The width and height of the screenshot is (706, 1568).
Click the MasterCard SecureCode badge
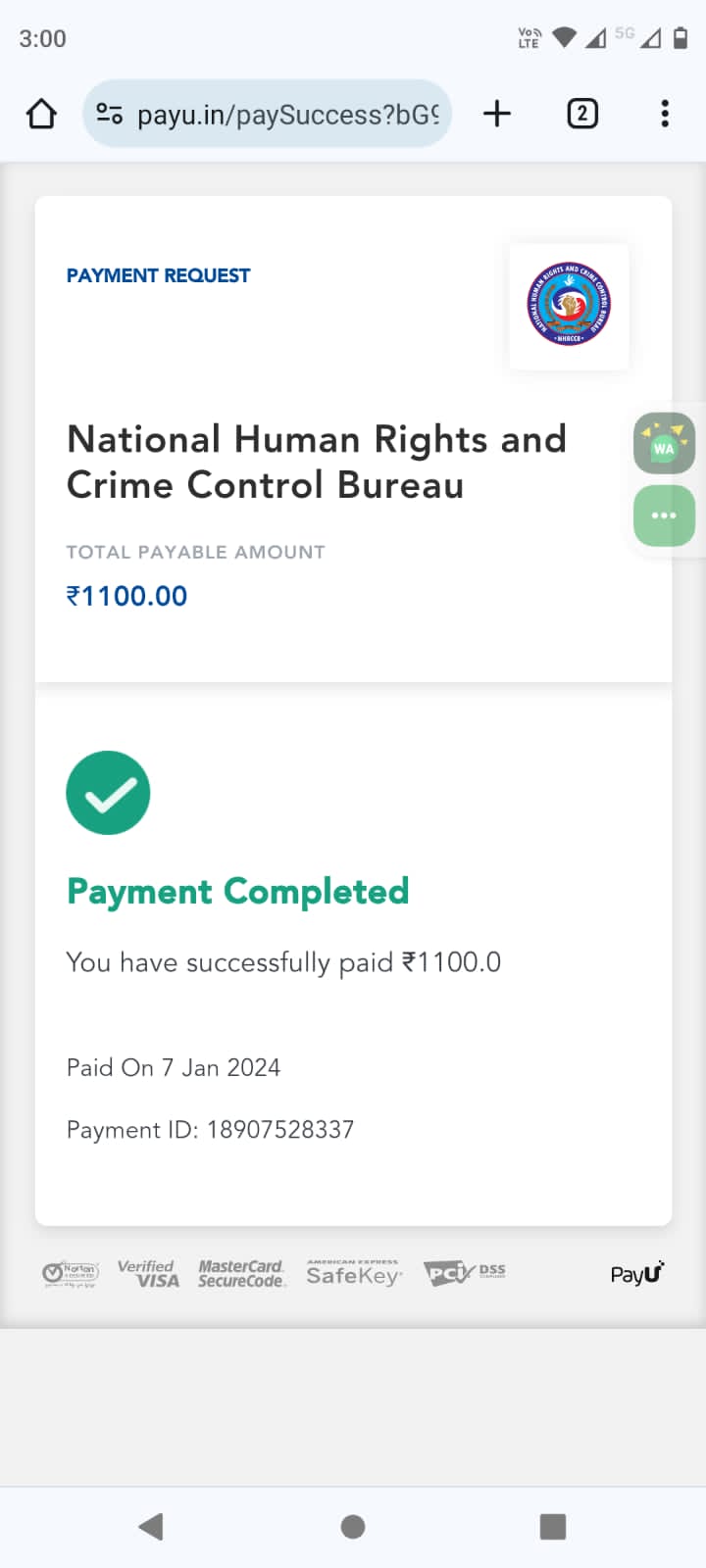[241, 1273]
